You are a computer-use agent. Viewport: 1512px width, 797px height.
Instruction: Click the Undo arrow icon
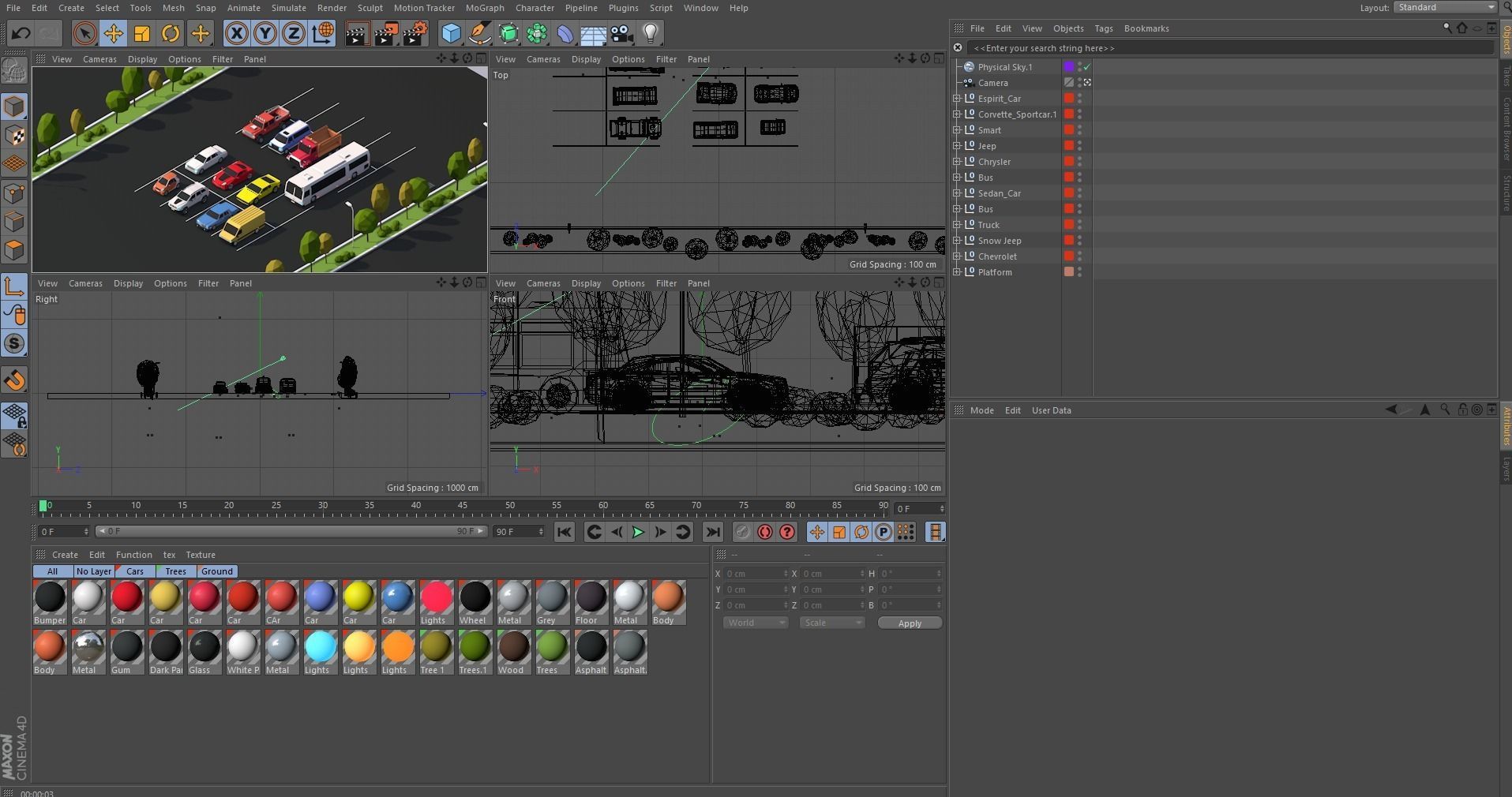click(x=21, y=33)
